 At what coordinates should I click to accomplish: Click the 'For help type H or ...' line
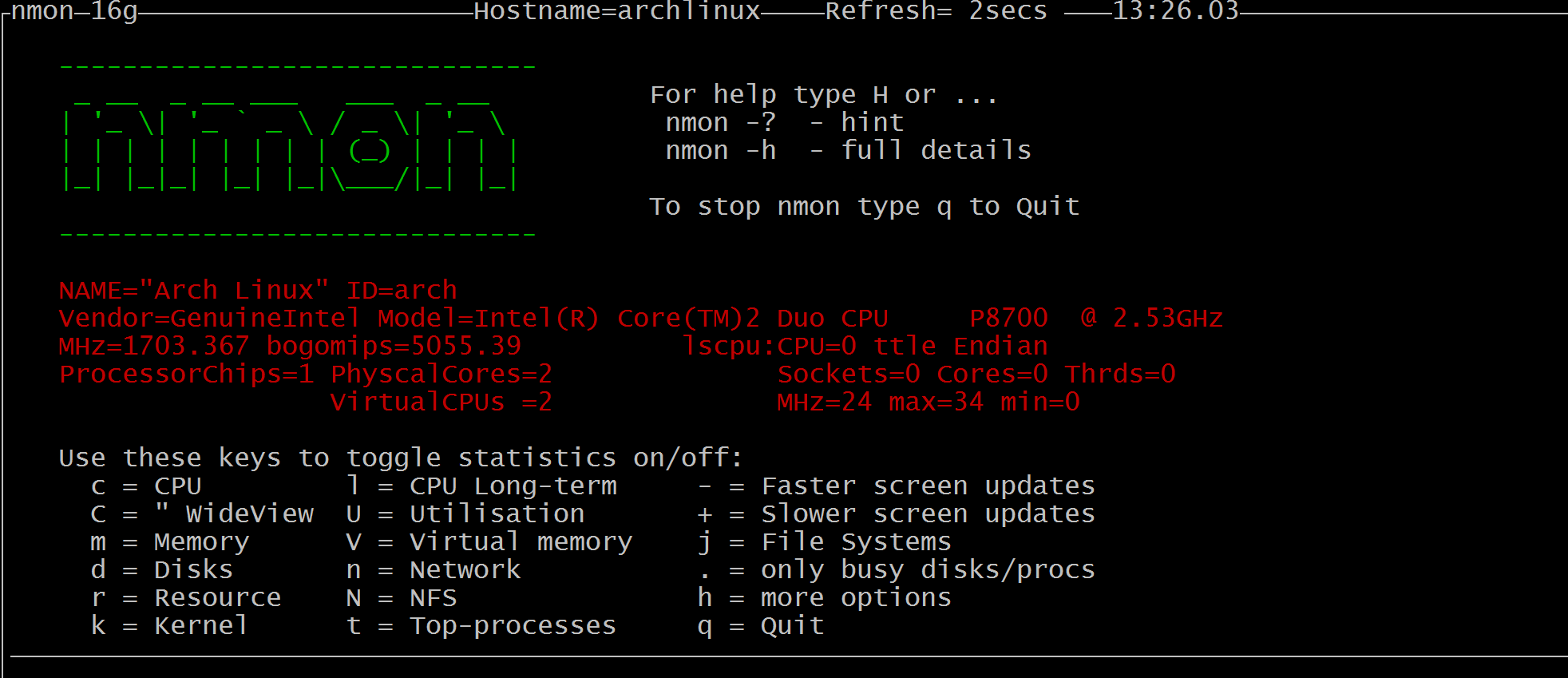click(824, 95)
